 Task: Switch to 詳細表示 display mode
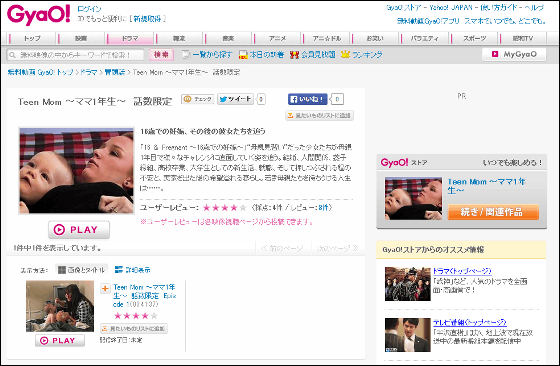coord(132,270)
